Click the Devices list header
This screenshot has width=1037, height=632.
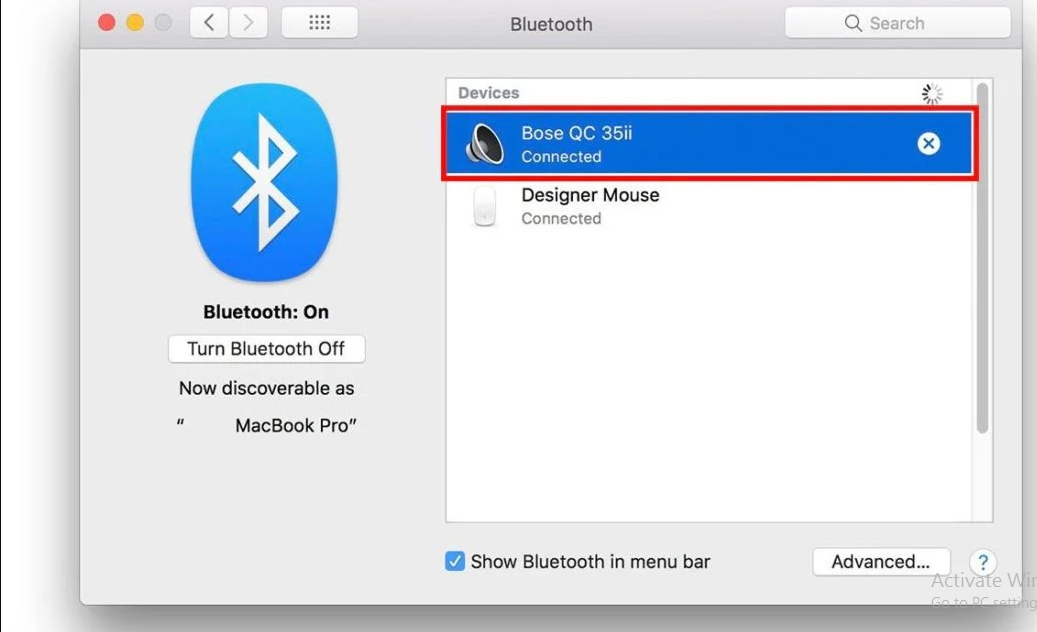click(489, 93)
